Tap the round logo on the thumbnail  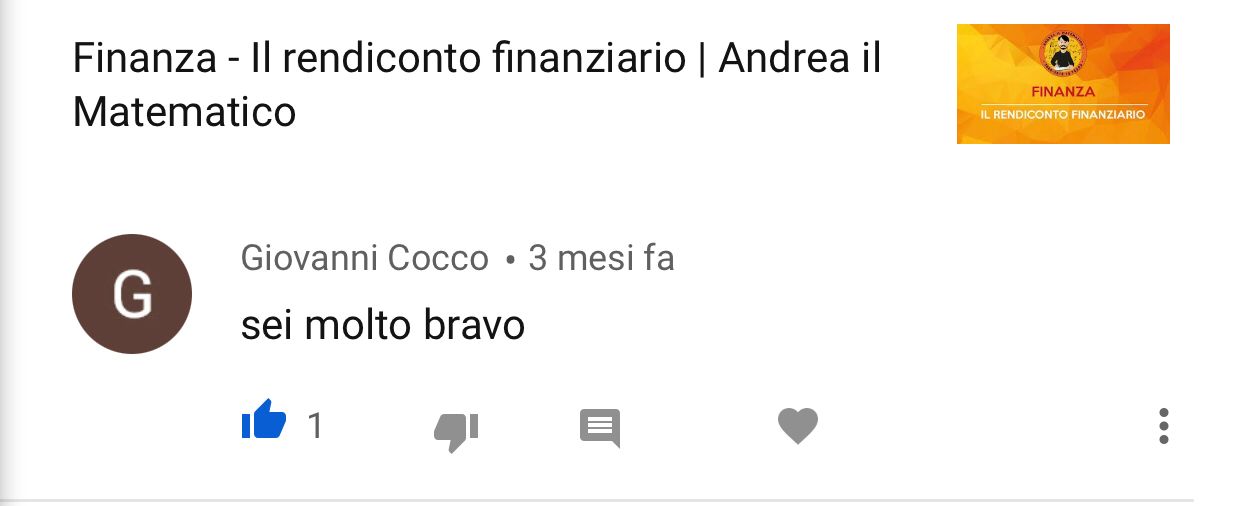1064,53
